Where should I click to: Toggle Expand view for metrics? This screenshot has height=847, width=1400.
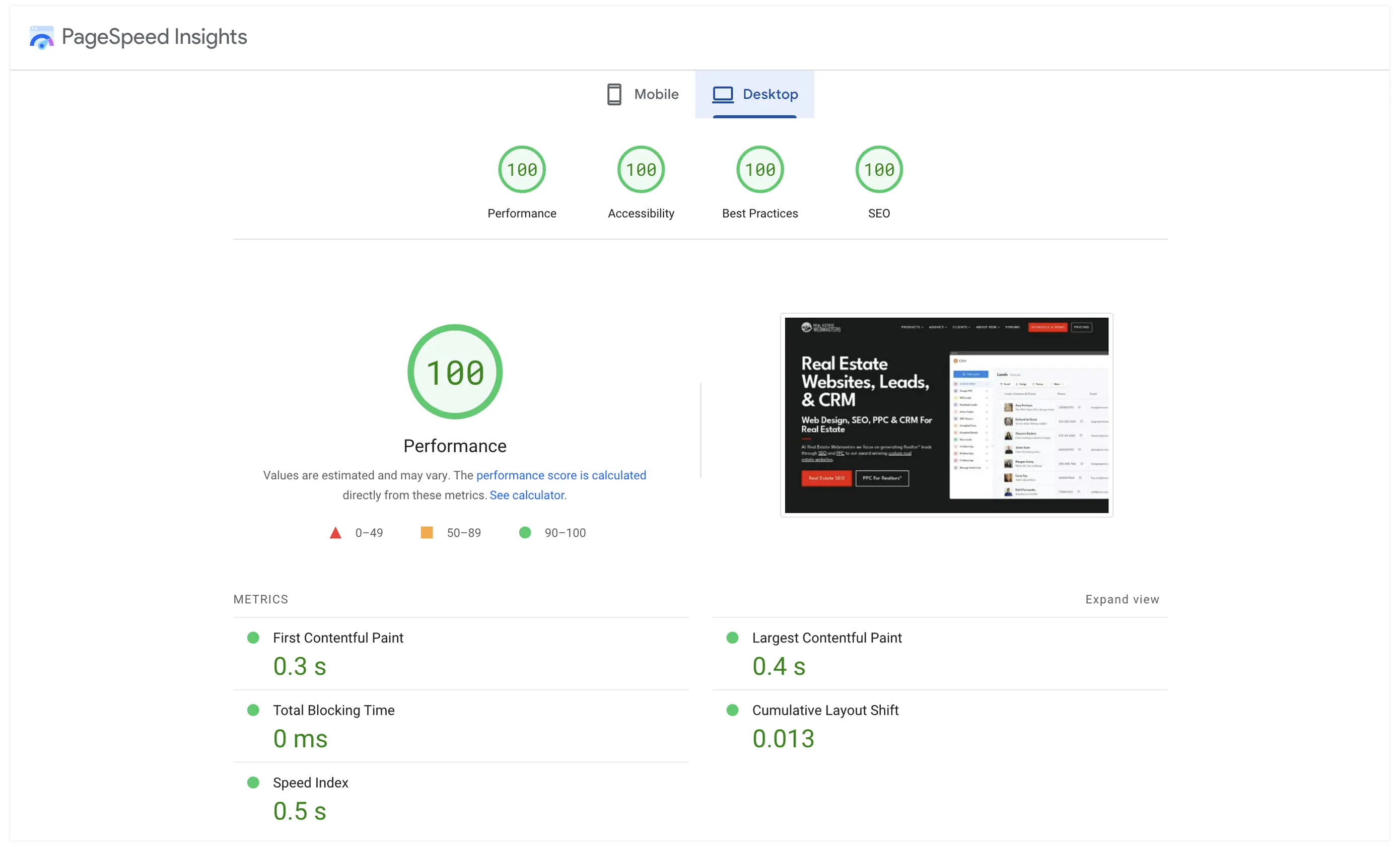[x=1122, y=599]
